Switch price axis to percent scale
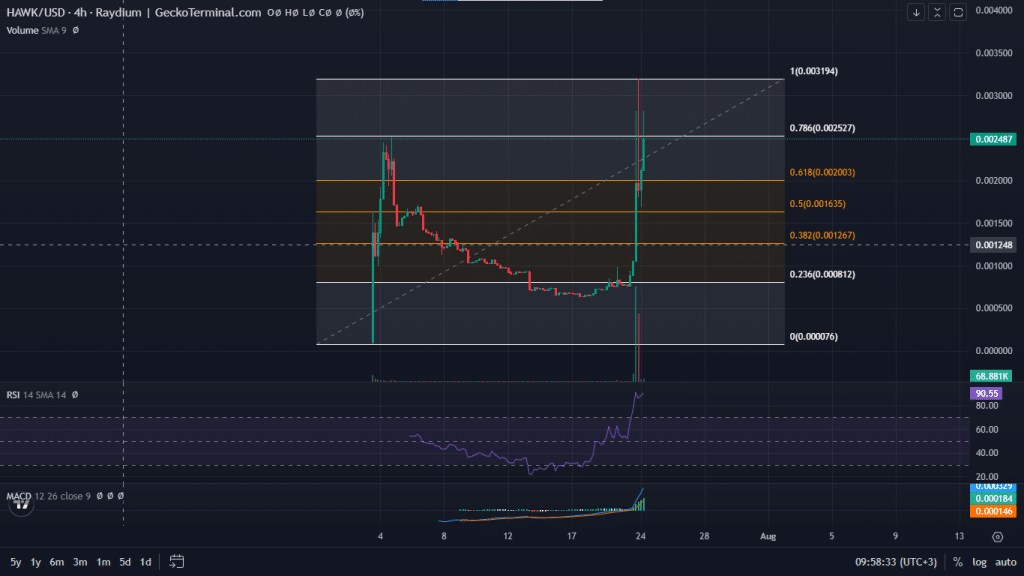 [957, 563]
